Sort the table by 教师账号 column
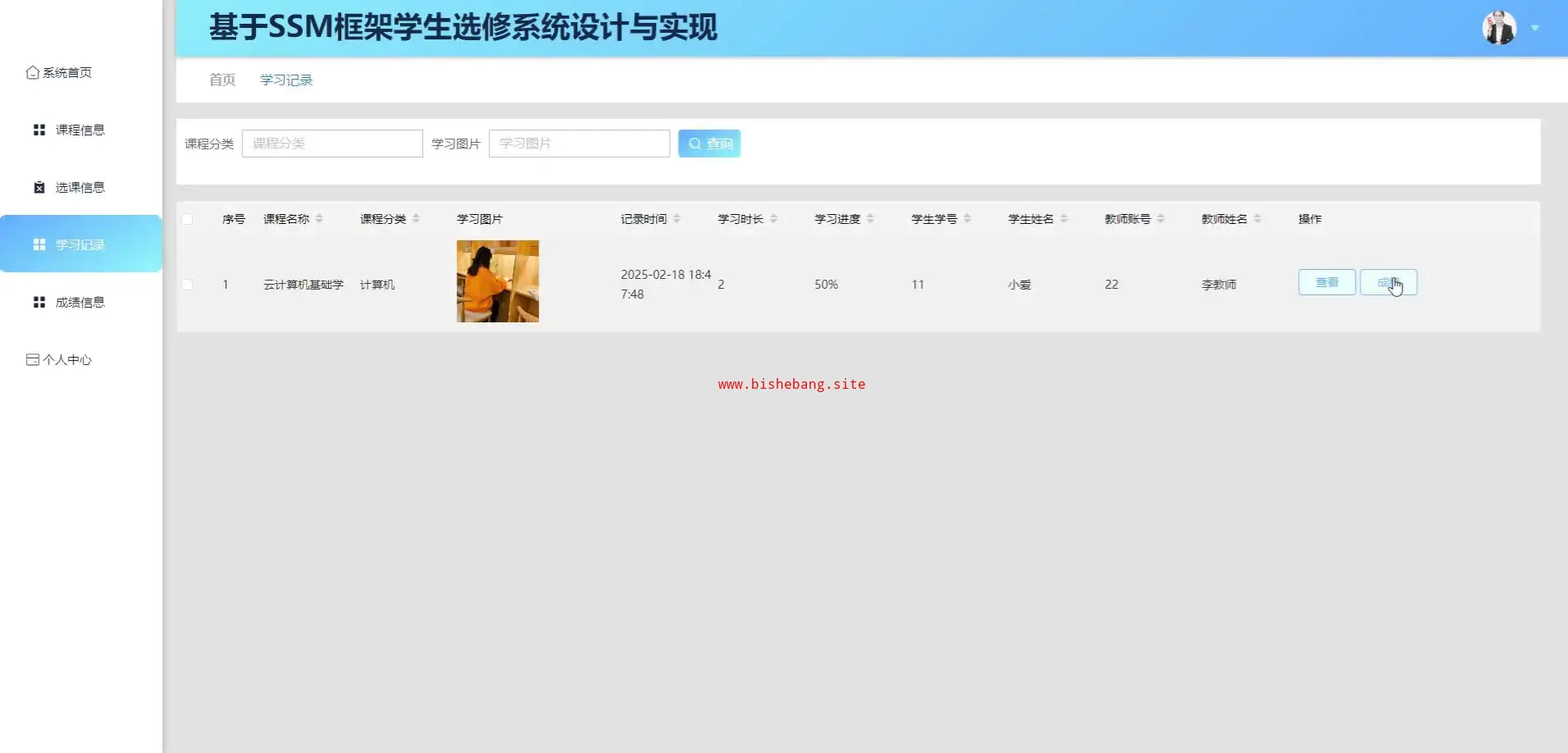The width and height of the screenshot is (1568, 753). 1160,219
